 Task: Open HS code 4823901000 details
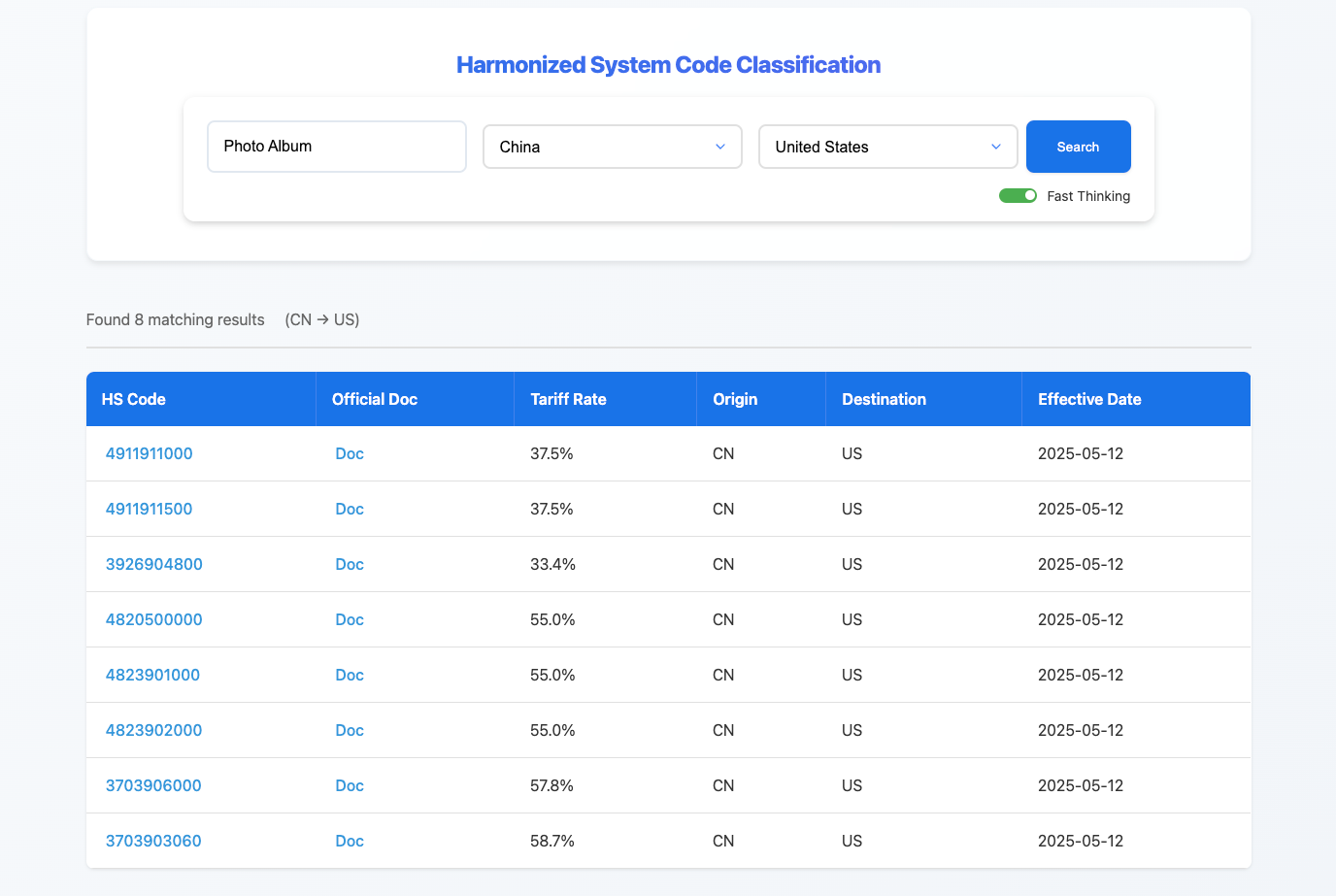pyautogui.click(x=153, y=675)
